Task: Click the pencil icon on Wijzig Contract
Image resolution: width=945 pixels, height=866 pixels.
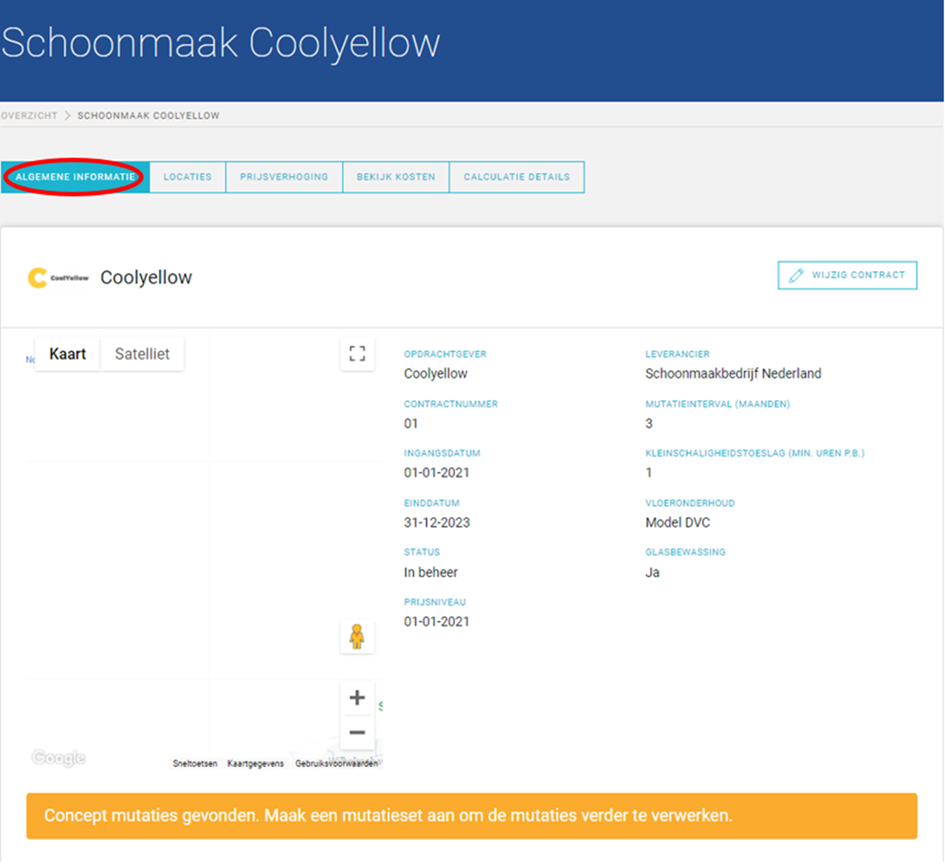Action: click(796, 275)
